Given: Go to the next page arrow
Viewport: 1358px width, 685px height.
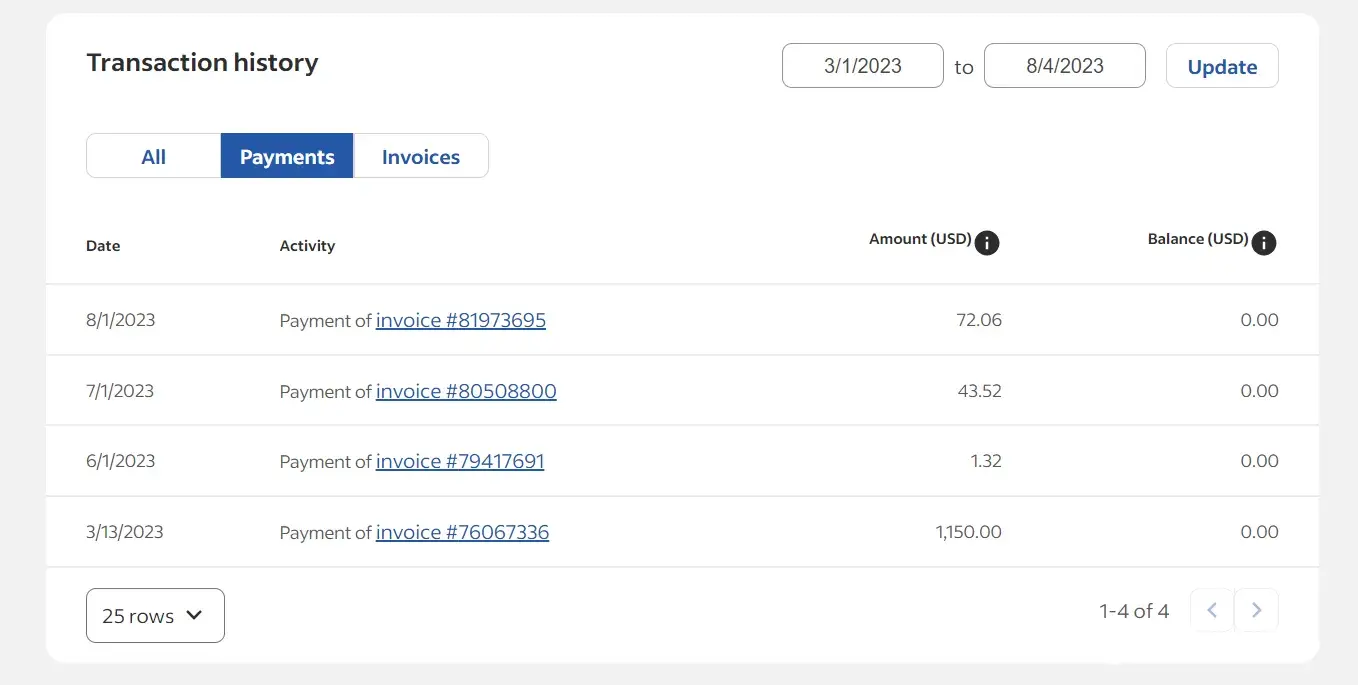Looking at the screenshot, I should tap(1257, 610).
